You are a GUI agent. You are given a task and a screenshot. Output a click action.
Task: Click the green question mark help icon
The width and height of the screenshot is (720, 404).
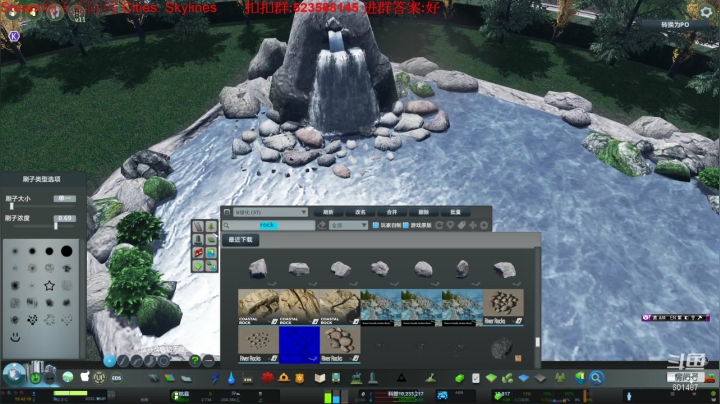coord(195,361)
